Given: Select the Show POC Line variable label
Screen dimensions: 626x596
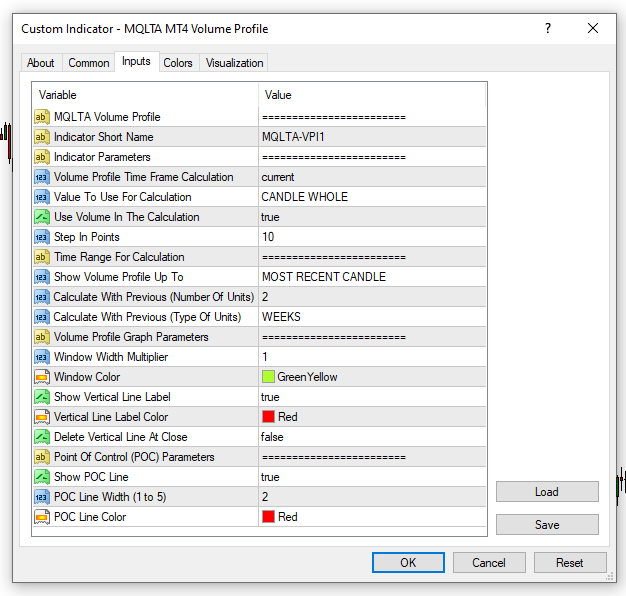Looking at the screenshot, I should coord(91,477).
